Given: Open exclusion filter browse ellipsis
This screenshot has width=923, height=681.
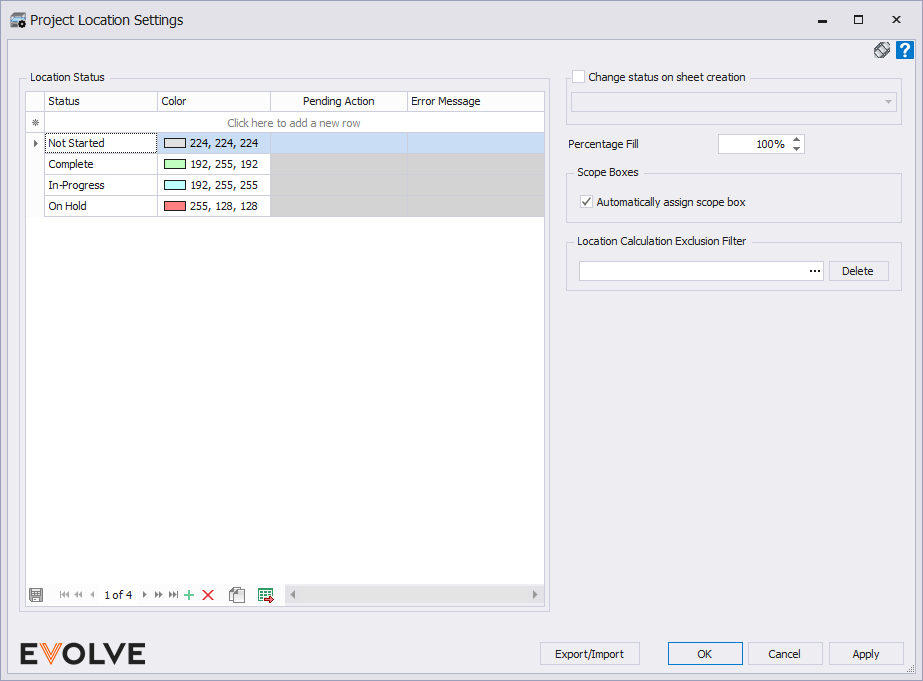Looking at the screenshot, I should [815, 271].
